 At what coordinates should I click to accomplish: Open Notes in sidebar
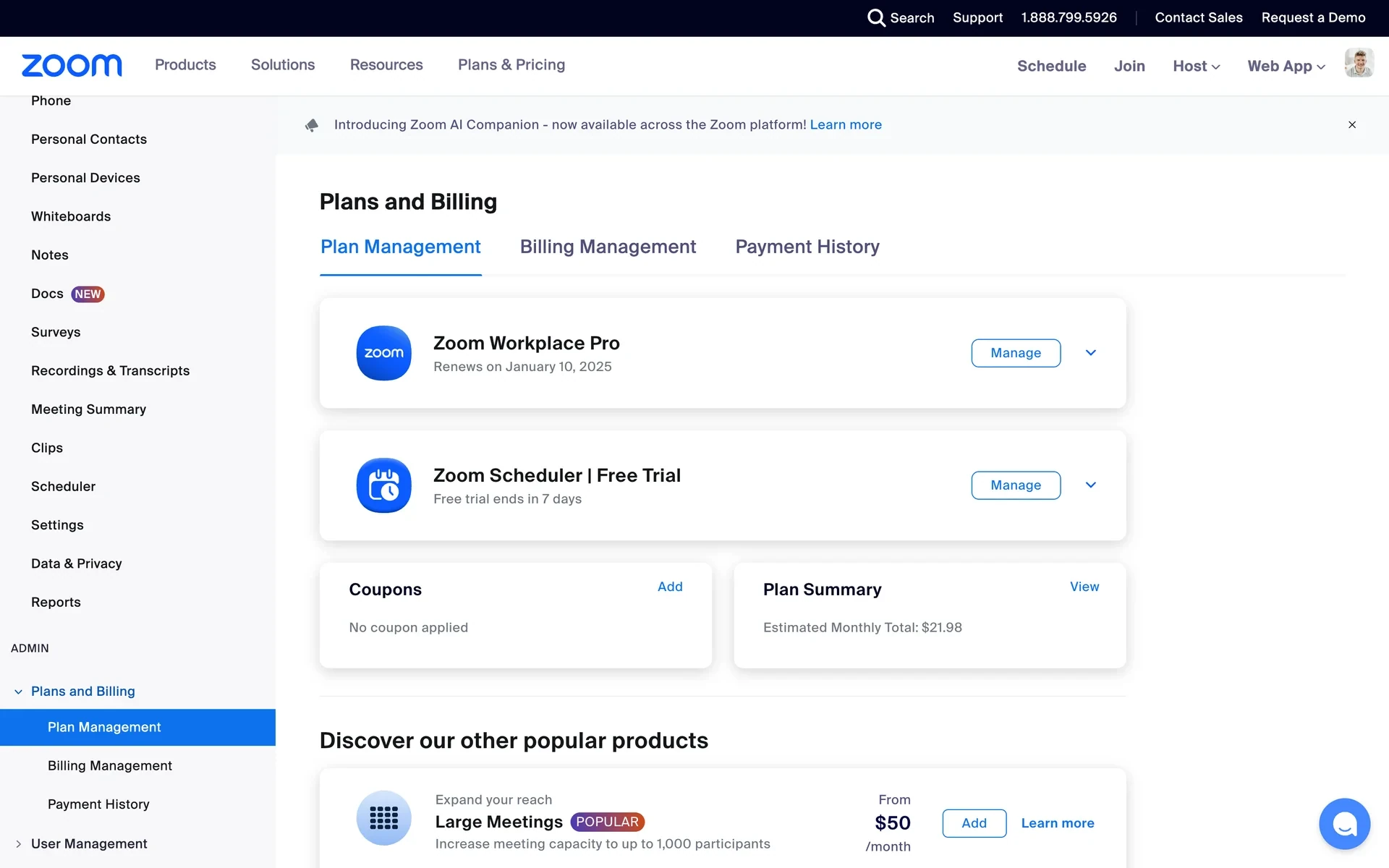click(x=50, y=255)
